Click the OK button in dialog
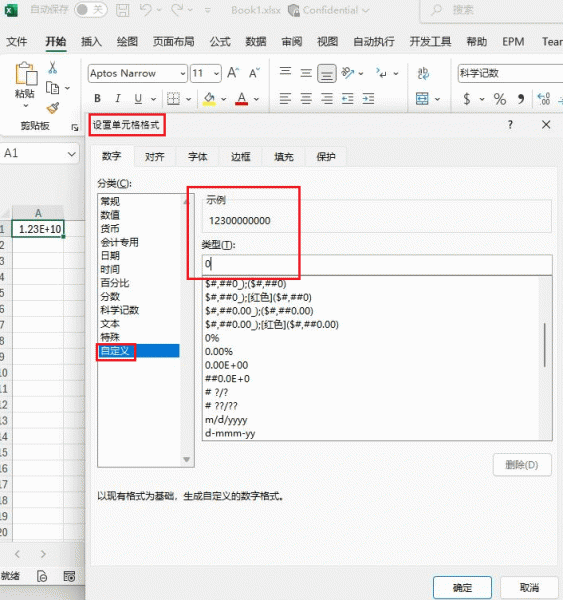Screen dimensions: 563x600 point(462,587)
